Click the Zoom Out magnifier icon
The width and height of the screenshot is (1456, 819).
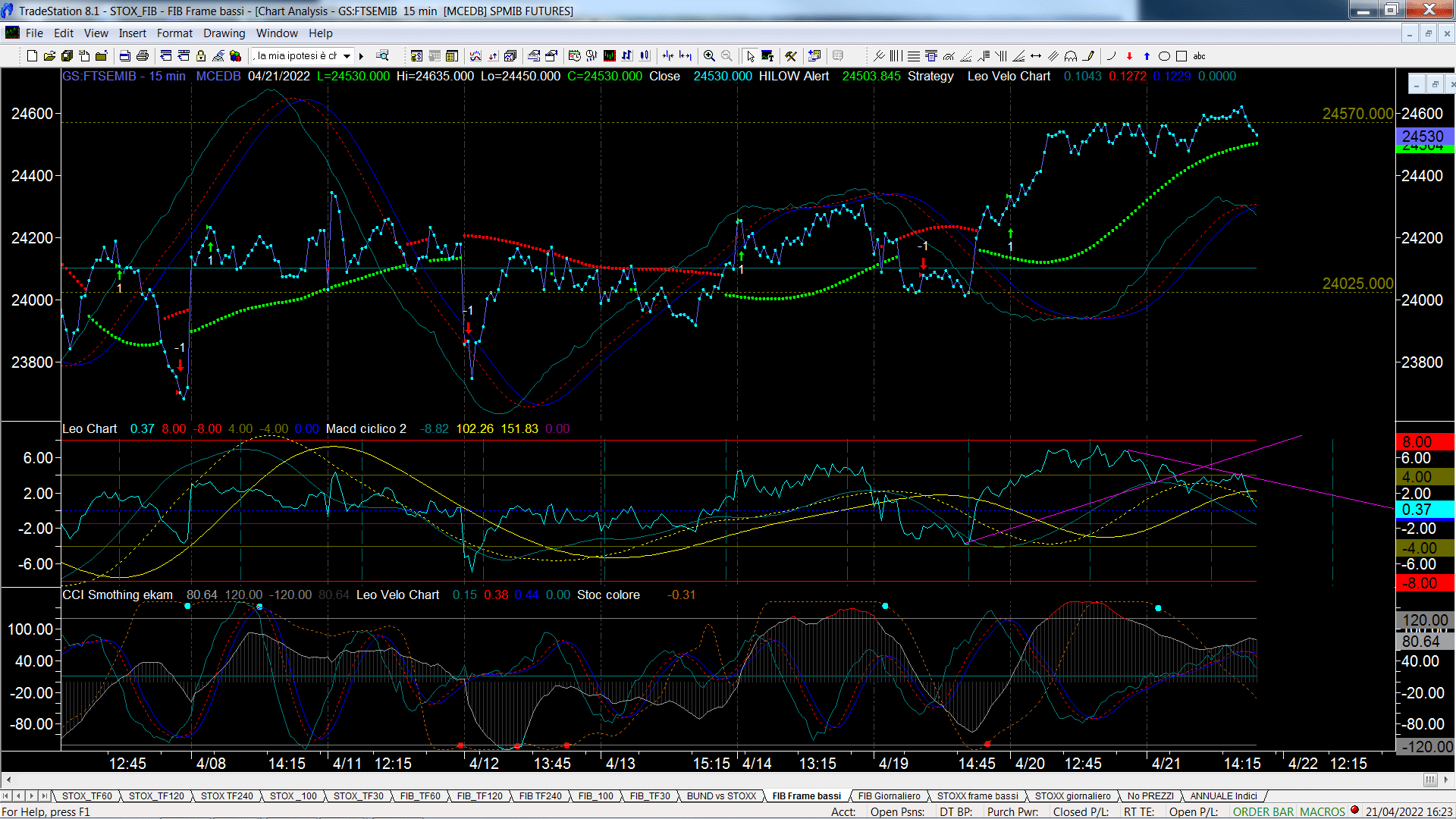pyautogui.click(x=726, y=56)
